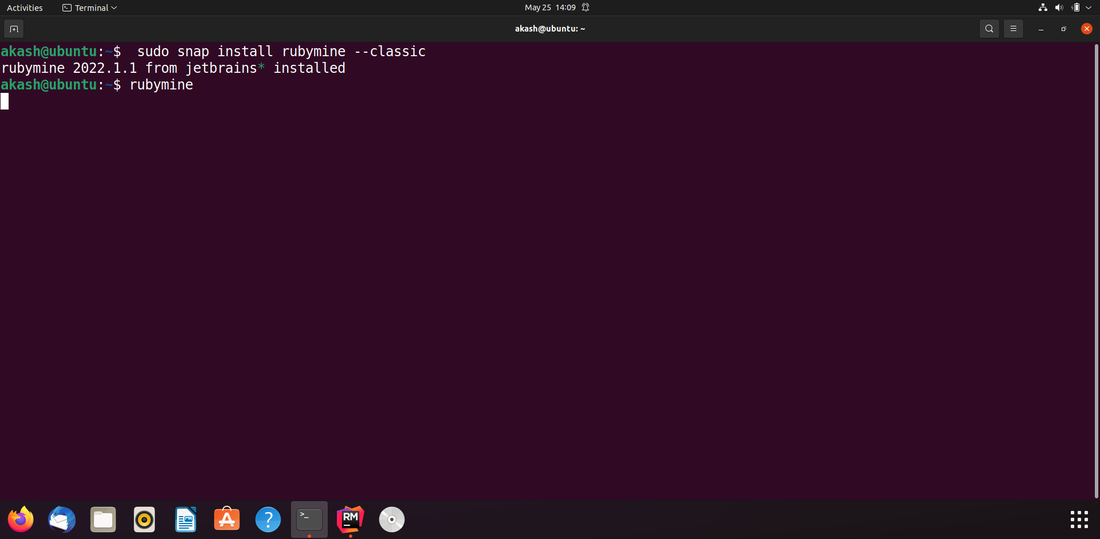Click the notification bell icon
This screenshot has height=539, width=1100.
585,8
